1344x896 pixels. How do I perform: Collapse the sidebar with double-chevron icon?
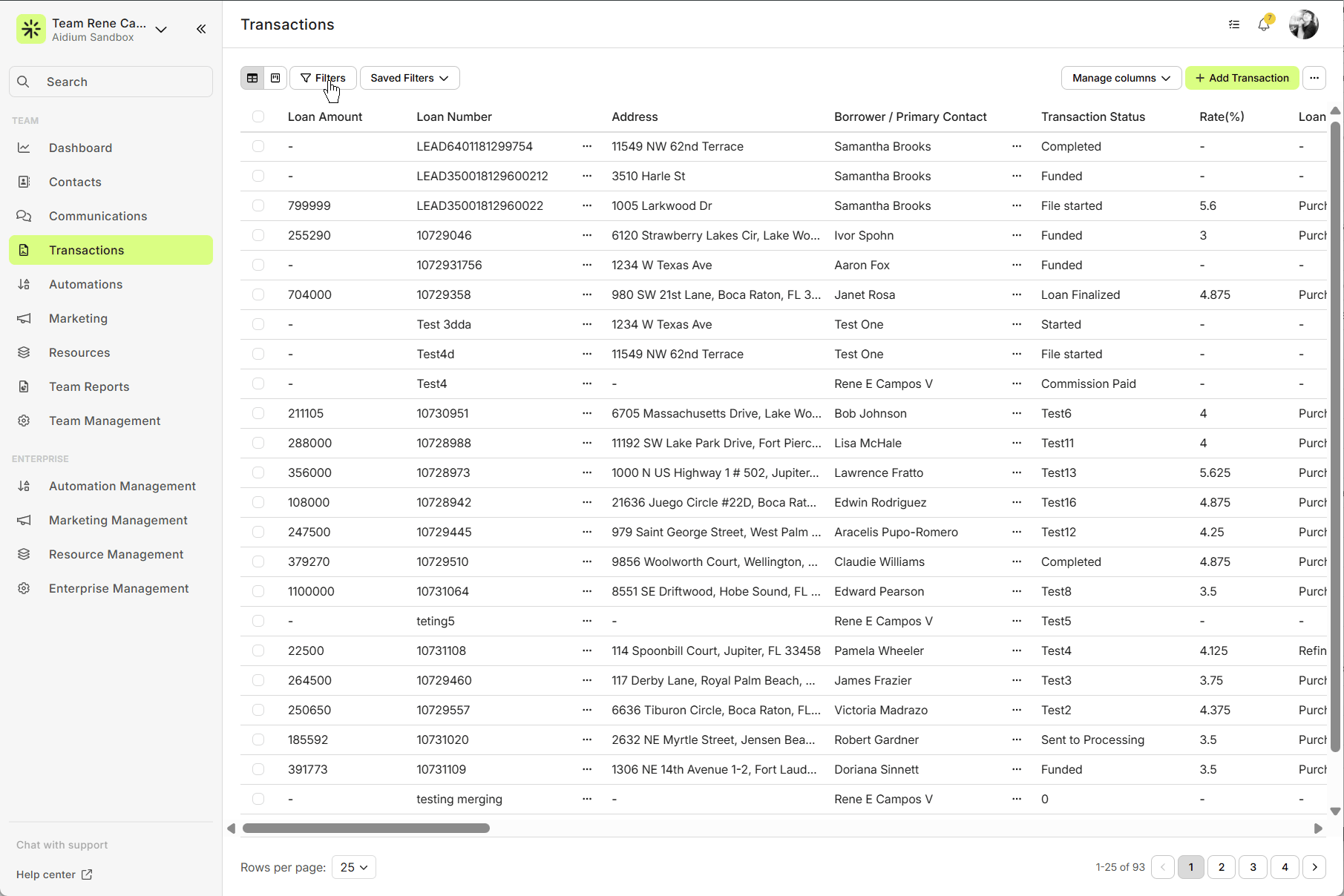coord(201,29)
